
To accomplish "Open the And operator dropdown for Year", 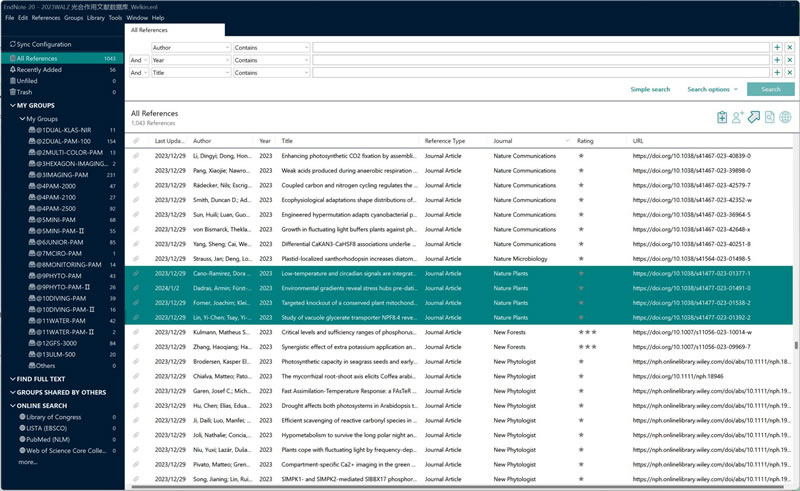I will pos(139,60).
